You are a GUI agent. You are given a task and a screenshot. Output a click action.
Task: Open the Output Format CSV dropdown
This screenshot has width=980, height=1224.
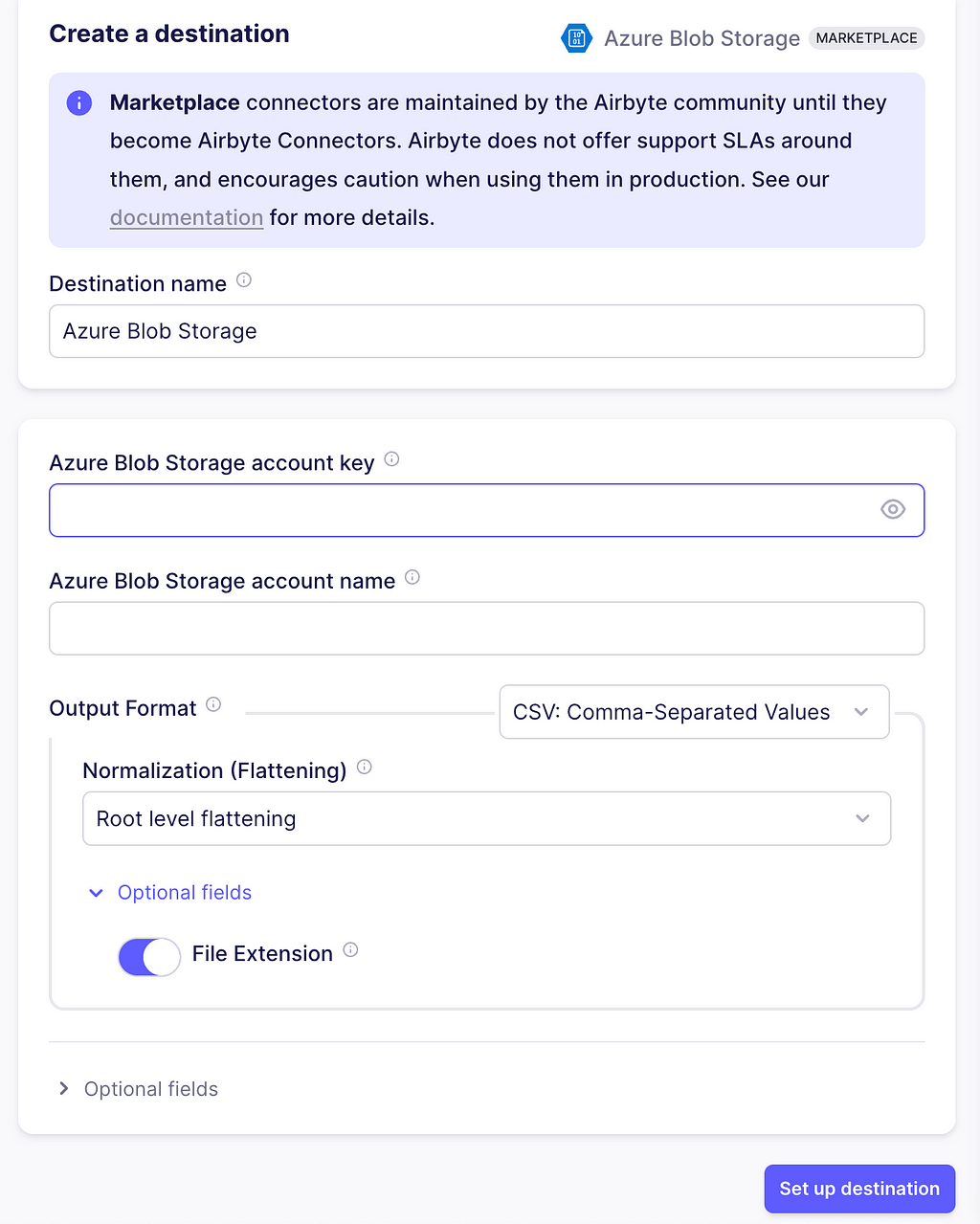point(694,712)
